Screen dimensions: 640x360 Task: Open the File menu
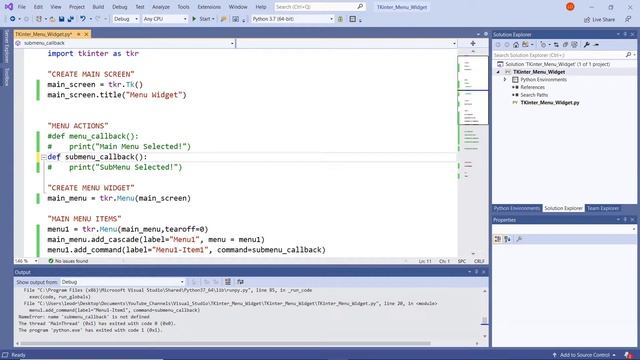pyautogui.click(x=22, y=7)
